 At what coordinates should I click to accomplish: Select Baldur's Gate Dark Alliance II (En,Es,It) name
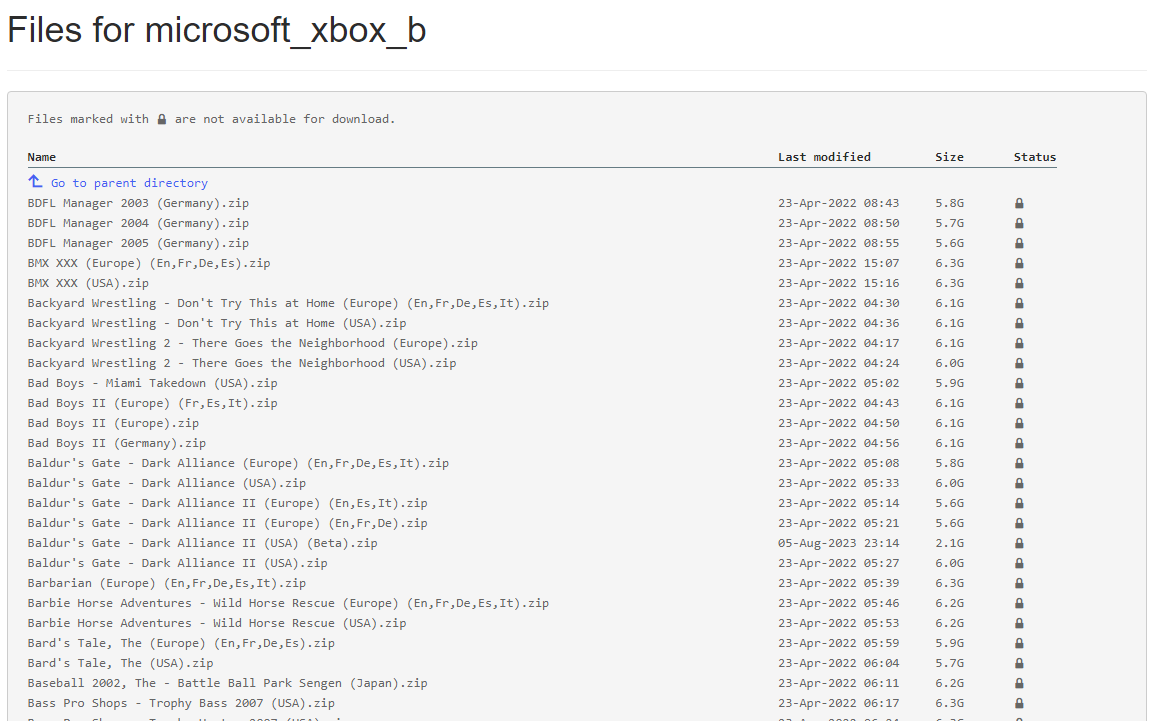pos(228,503)
